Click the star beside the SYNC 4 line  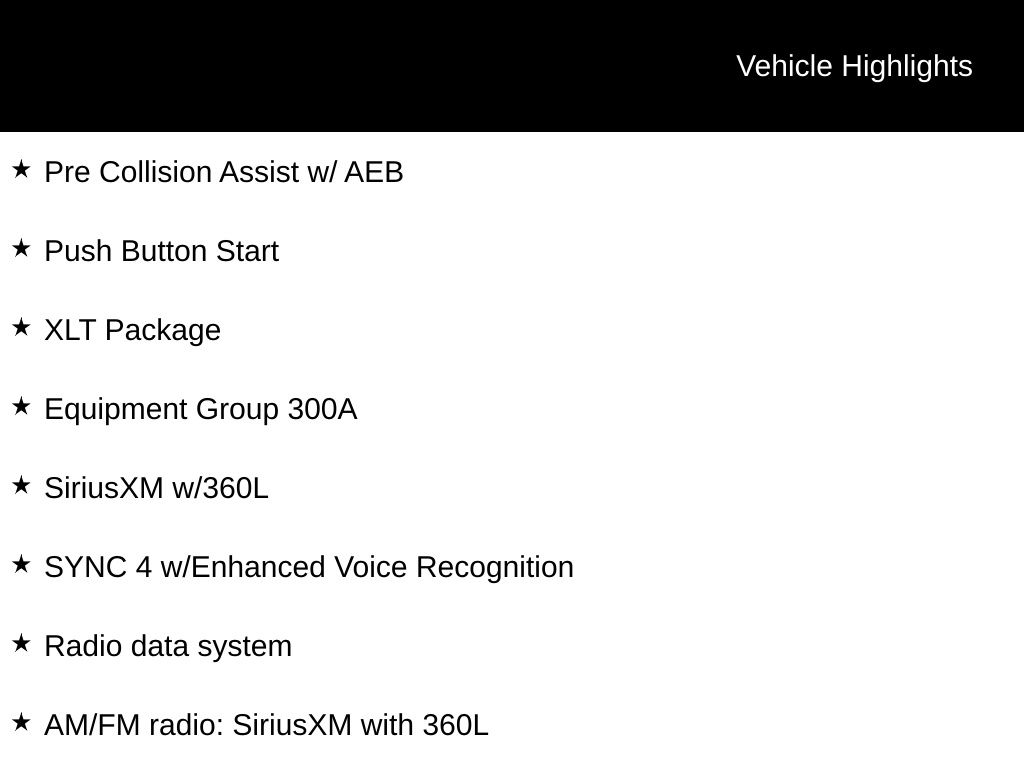tap(21, 564)
